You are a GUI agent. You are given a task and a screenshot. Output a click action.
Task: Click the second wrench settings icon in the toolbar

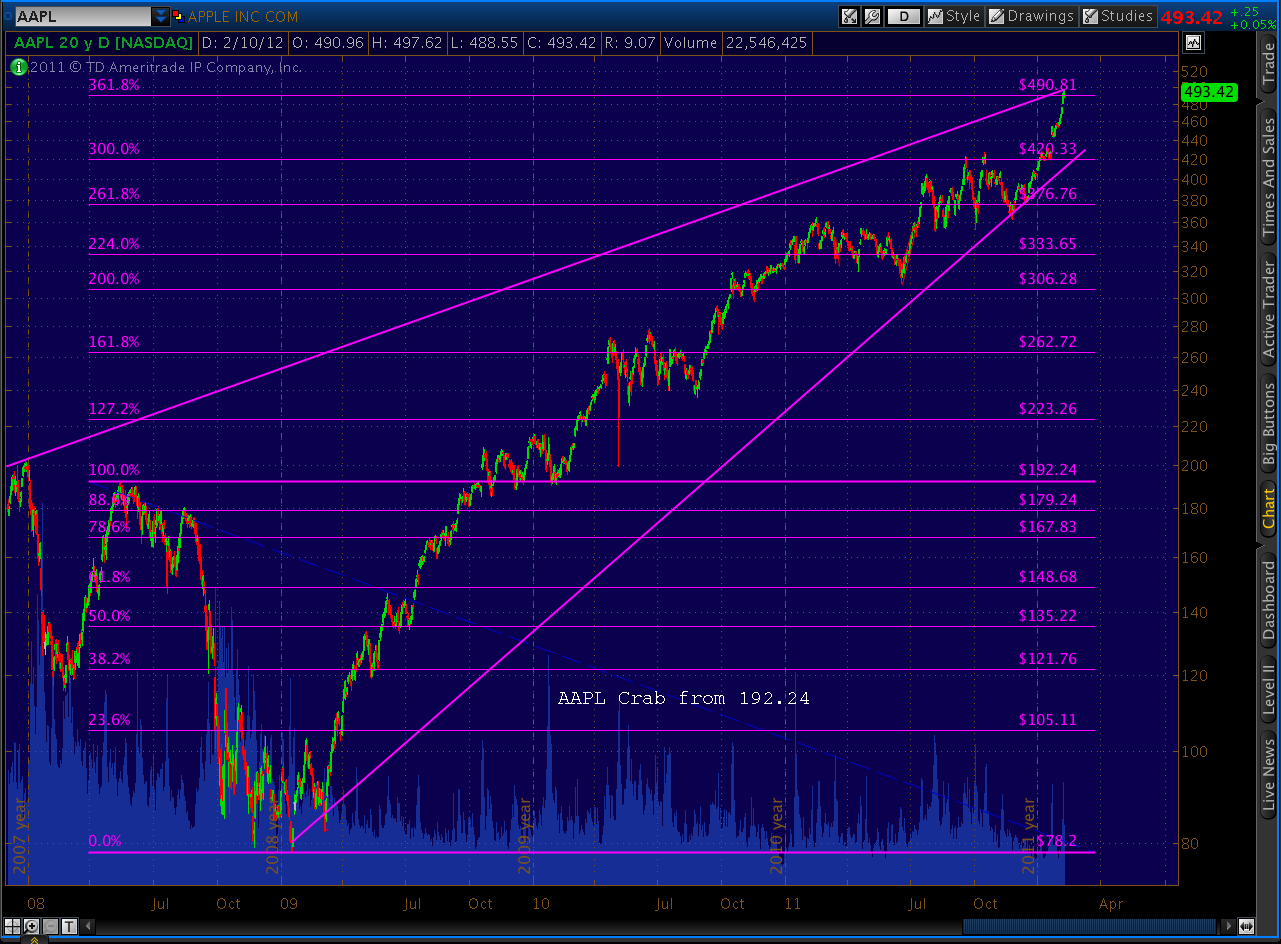coord(872,16)
